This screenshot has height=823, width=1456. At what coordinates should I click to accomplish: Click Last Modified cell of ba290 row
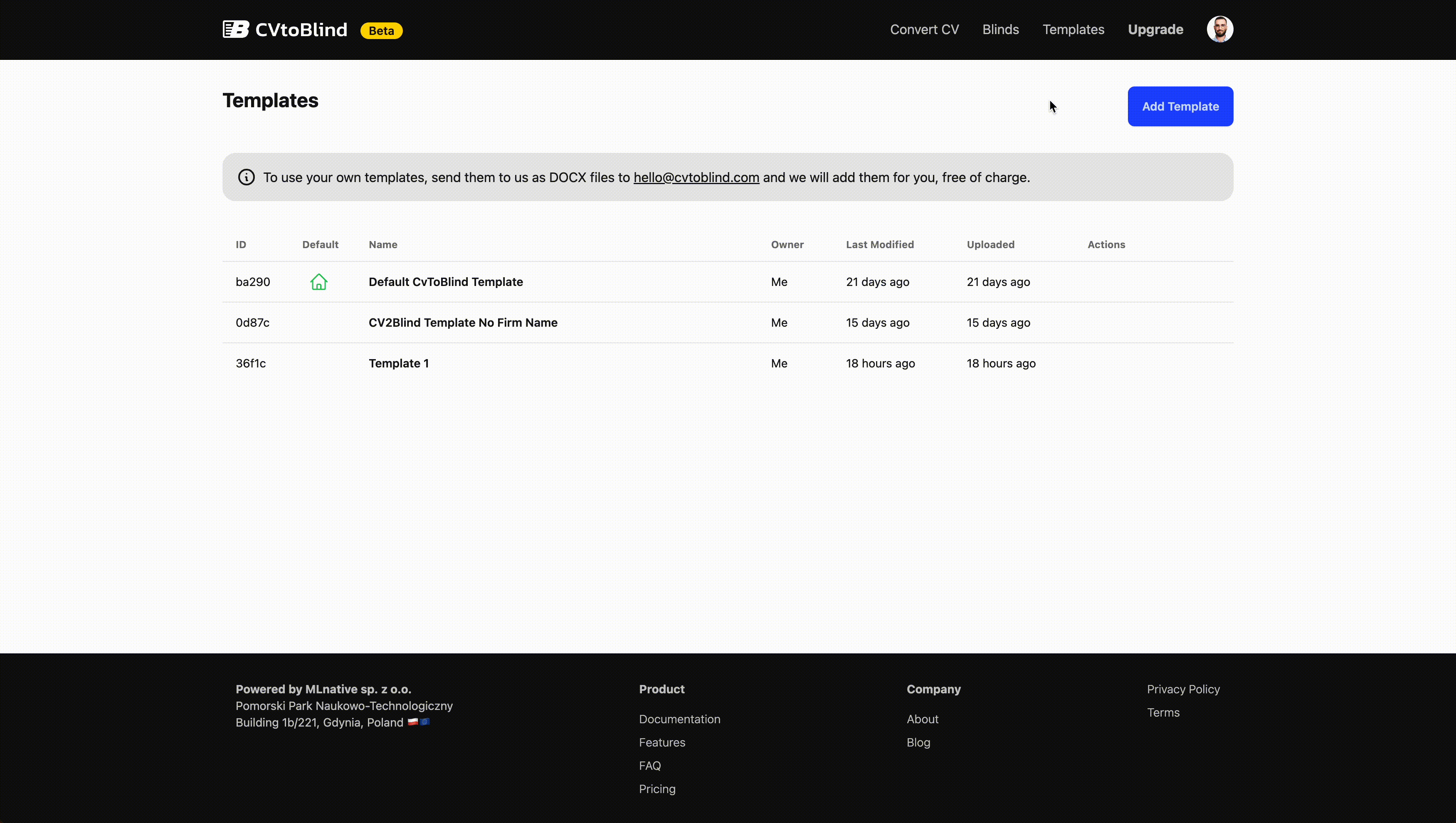pyautogui.click(x=878, y=281)
